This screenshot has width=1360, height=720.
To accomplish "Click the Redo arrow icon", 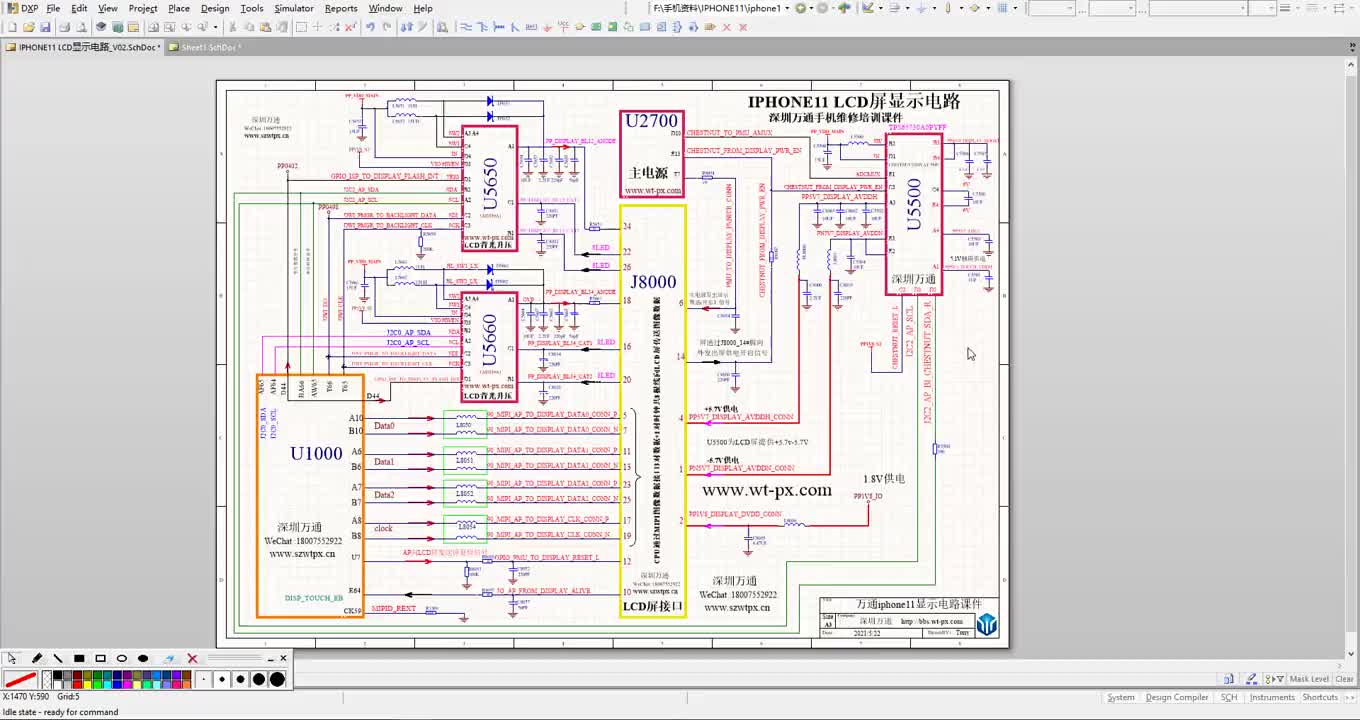I will tap(386, 27).
